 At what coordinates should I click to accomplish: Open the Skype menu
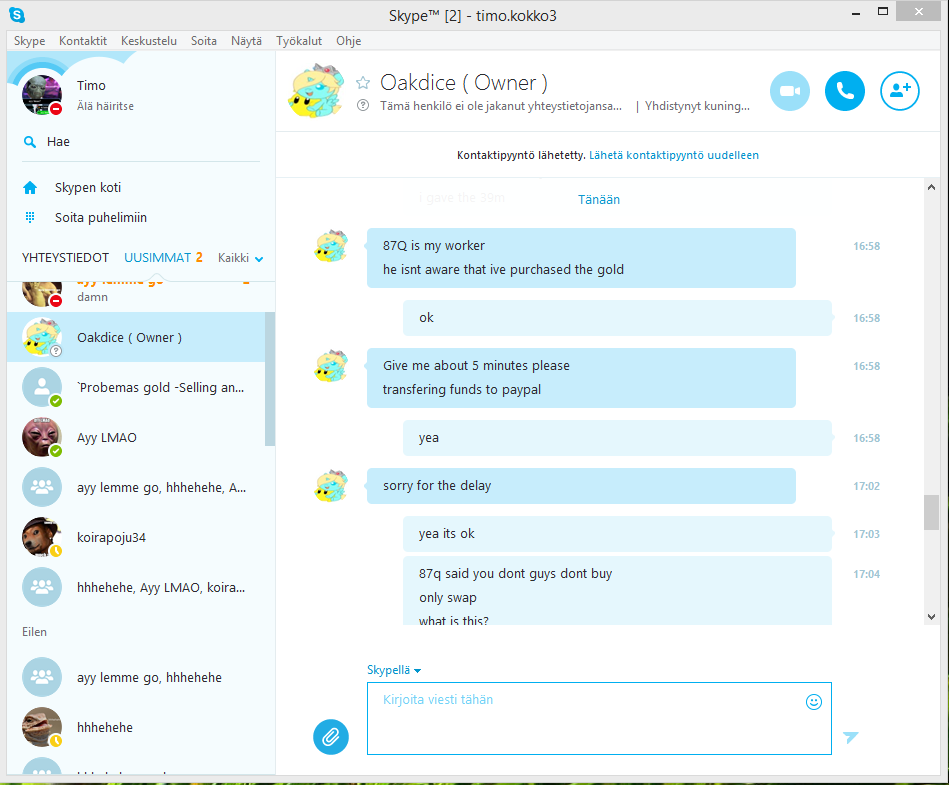coord(29,41)
